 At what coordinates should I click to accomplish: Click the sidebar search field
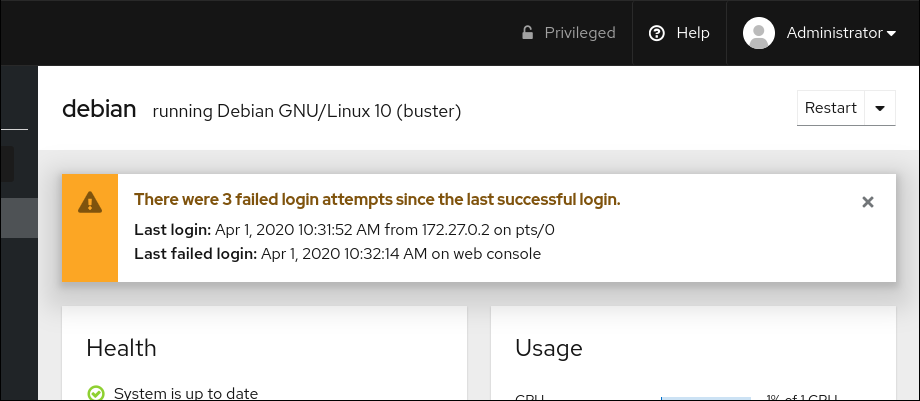[8, 165]
